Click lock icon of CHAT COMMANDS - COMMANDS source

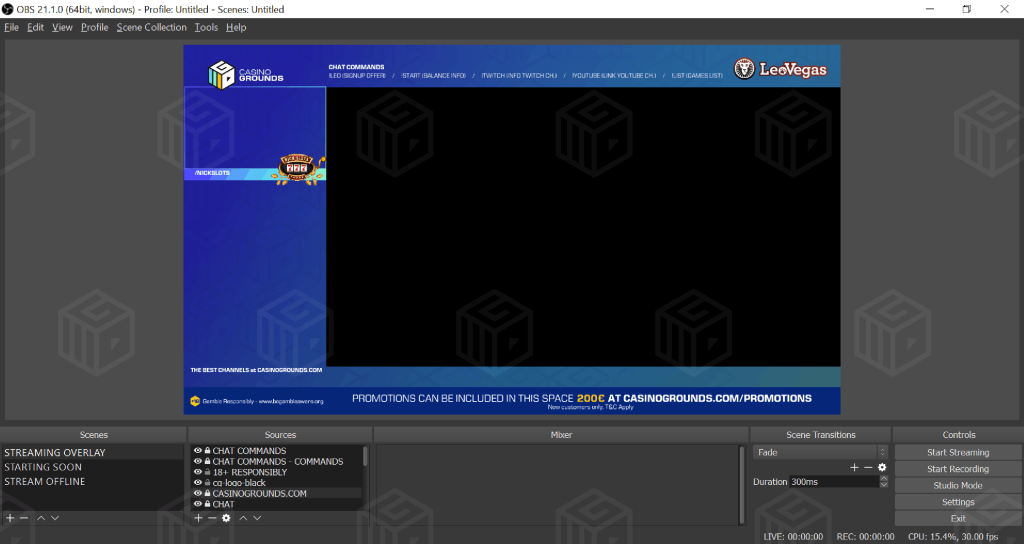click(x=207, y=461)
